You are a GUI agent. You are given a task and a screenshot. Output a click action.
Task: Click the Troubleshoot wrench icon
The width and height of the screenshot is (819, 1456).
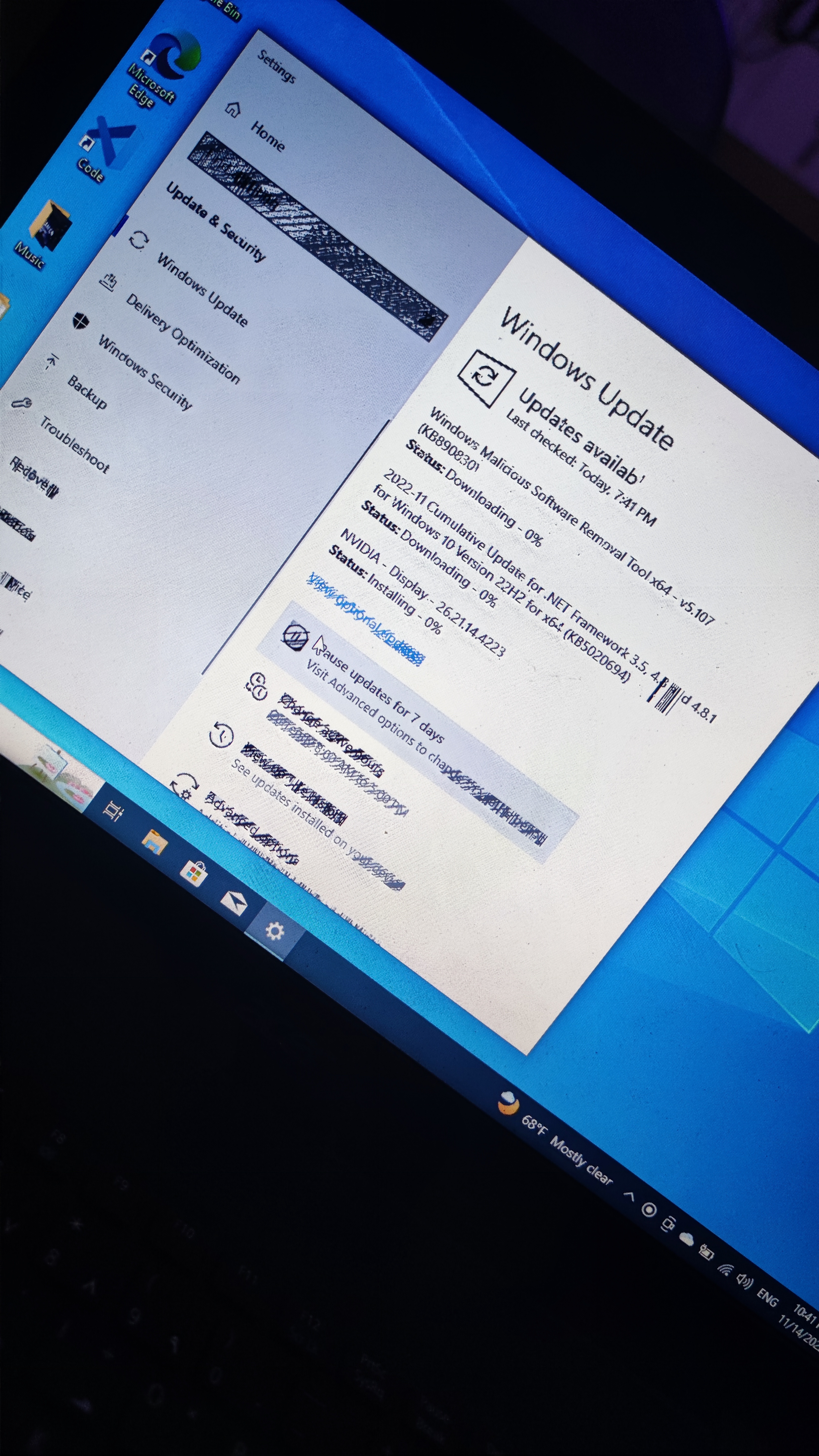click(21, 403)
